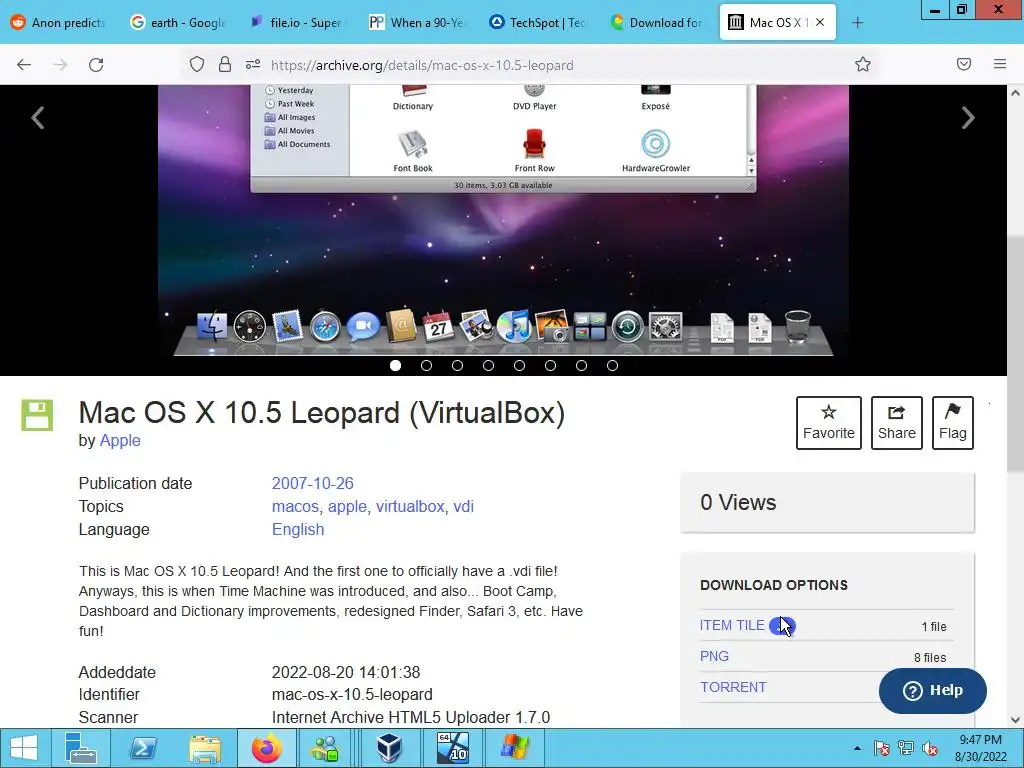Switch to the TechSpot tab
Image resolution: width=1024 pixels, height=768 pixels.
[x=536, y=22]
